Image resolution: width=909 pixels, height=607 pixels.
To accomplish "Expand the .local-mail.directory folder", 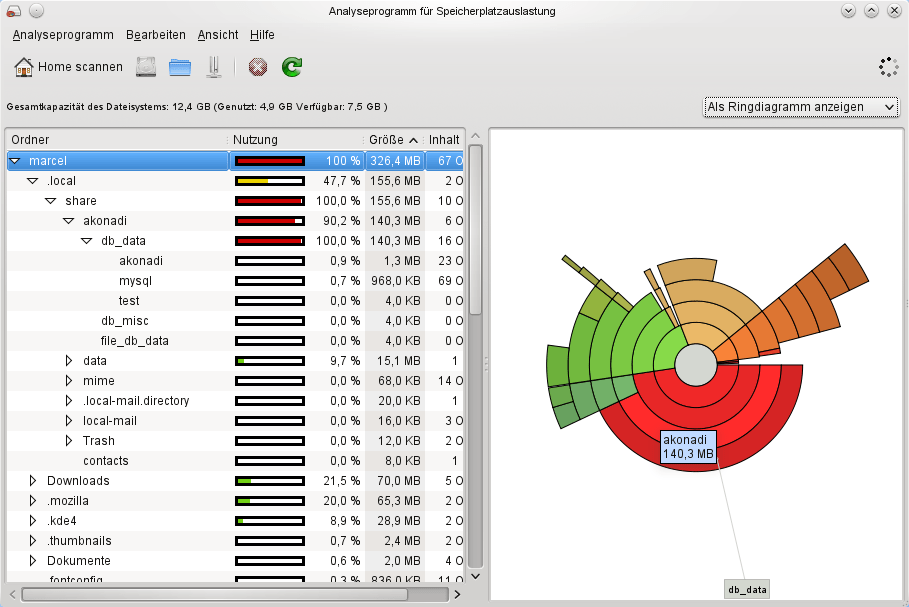I will (x=69, y=401).
